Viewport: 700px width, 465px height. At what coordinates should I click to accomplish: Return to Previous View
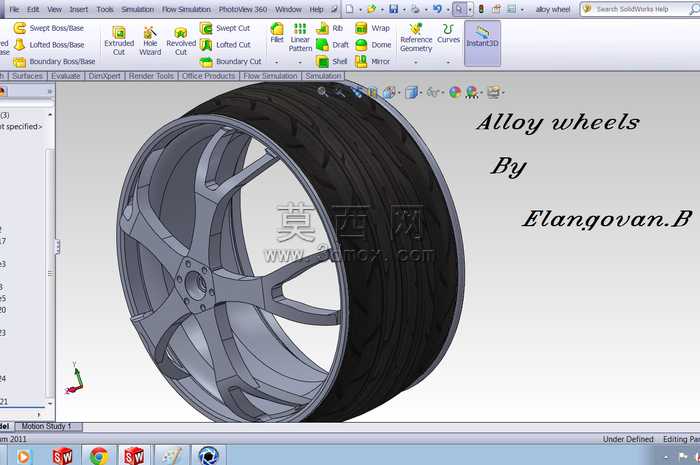[x=357, y=92]
